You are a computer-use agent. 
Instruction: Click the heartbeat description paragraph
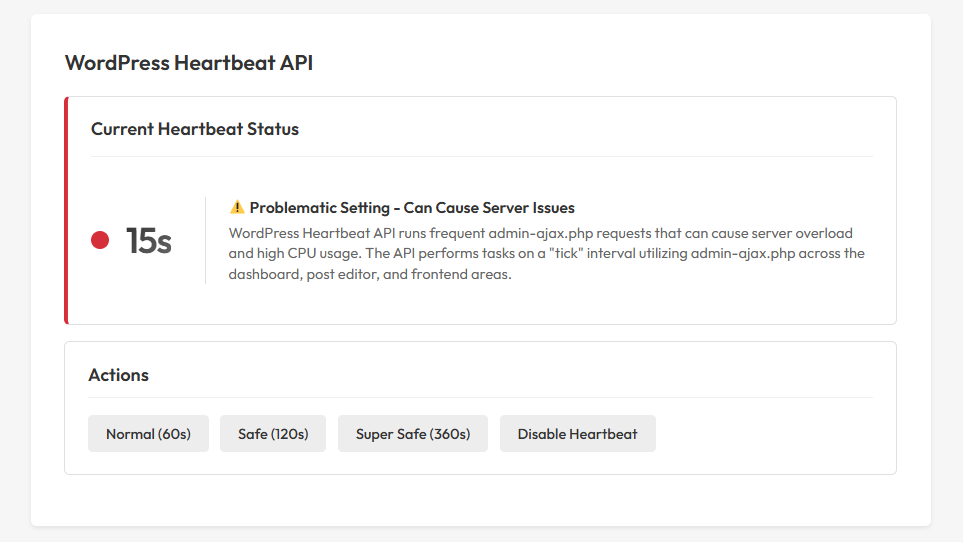pyautogui.click(x=546, y=253)
